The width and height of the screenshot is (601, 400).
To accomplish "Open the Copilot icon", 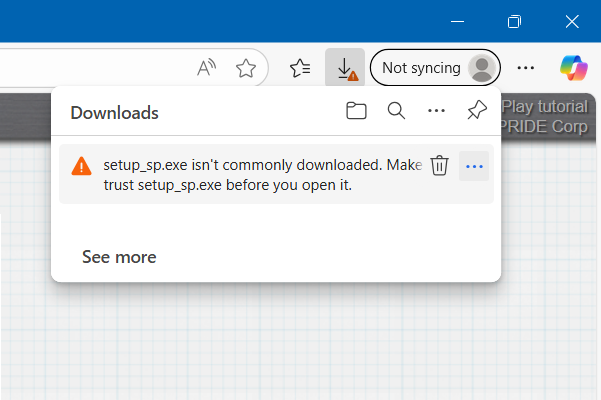I will point(574,68).
